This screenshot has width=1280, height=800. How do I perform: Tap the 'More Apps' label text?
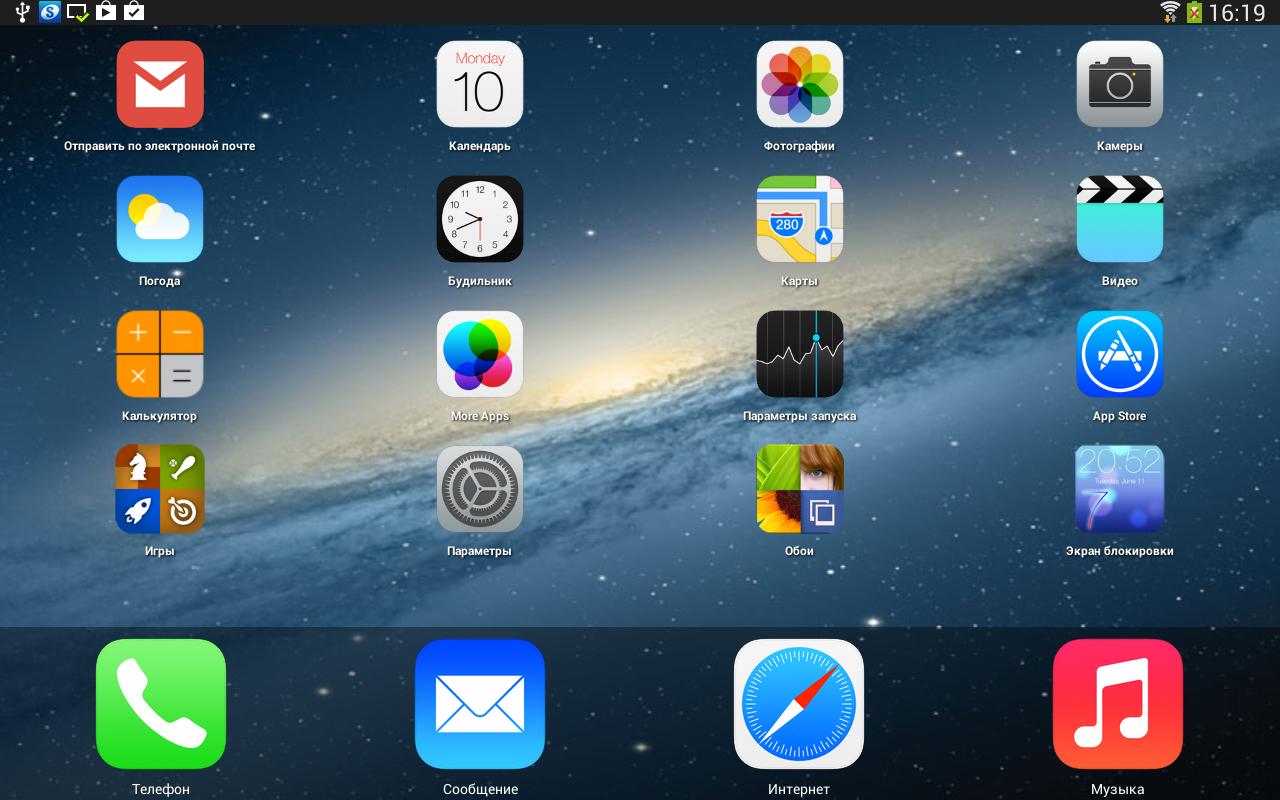tap(480, 416)
